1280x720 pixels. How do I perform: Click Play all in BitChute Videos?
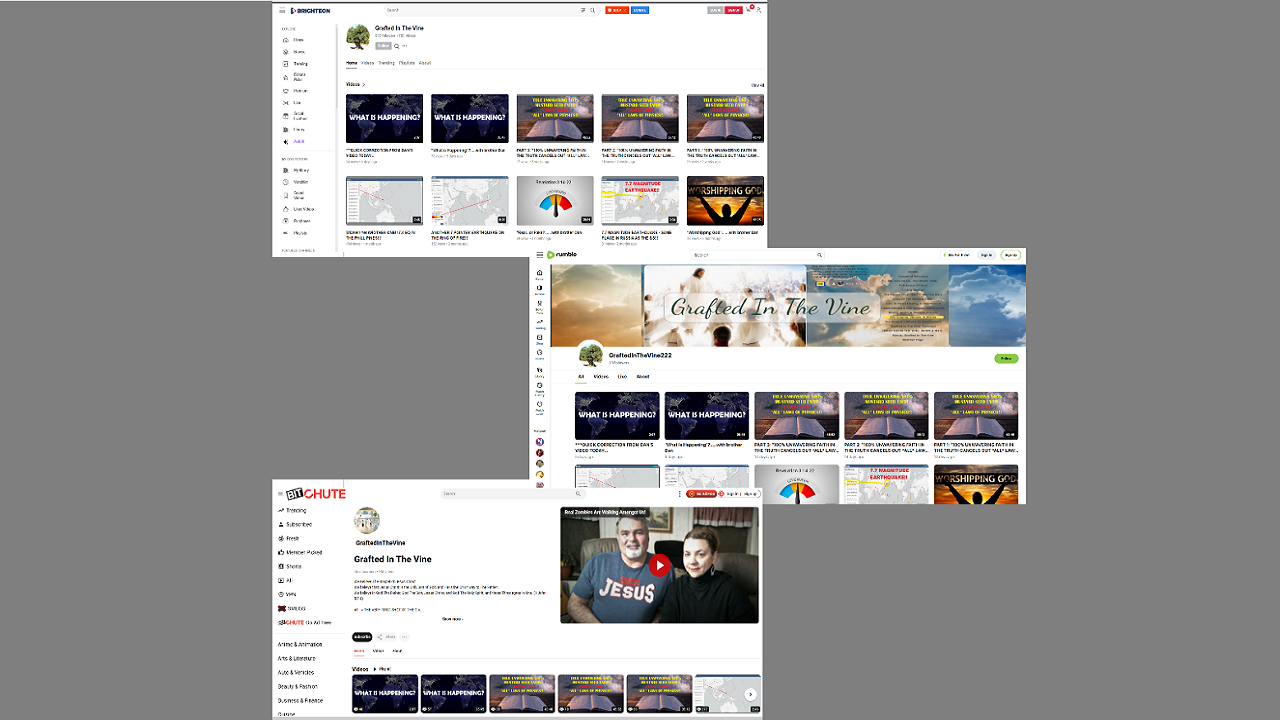384,668
